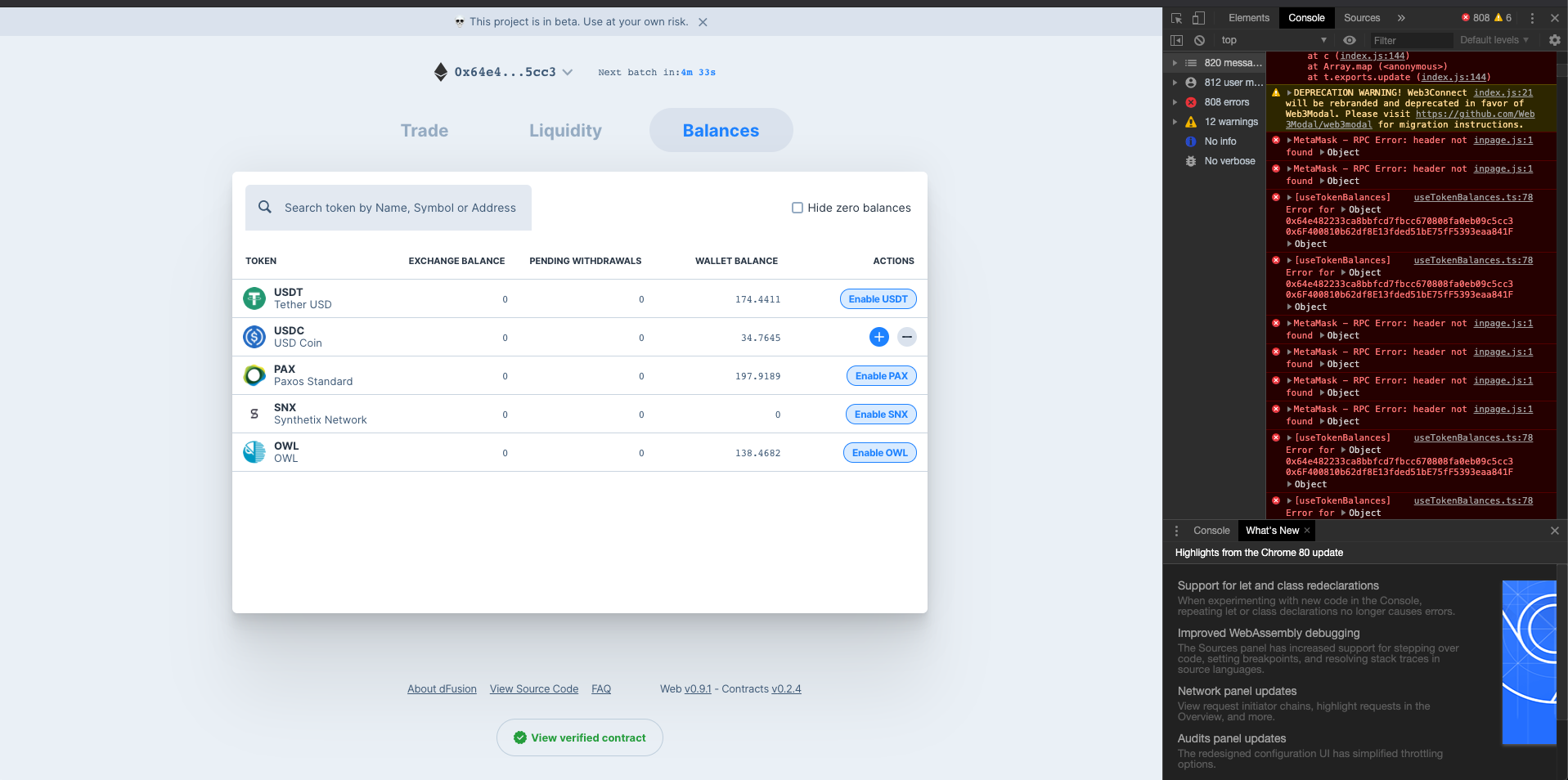The image size is (1568, 780).
Task: Toggle the device toolbar icon
Action: point(1197,17)
